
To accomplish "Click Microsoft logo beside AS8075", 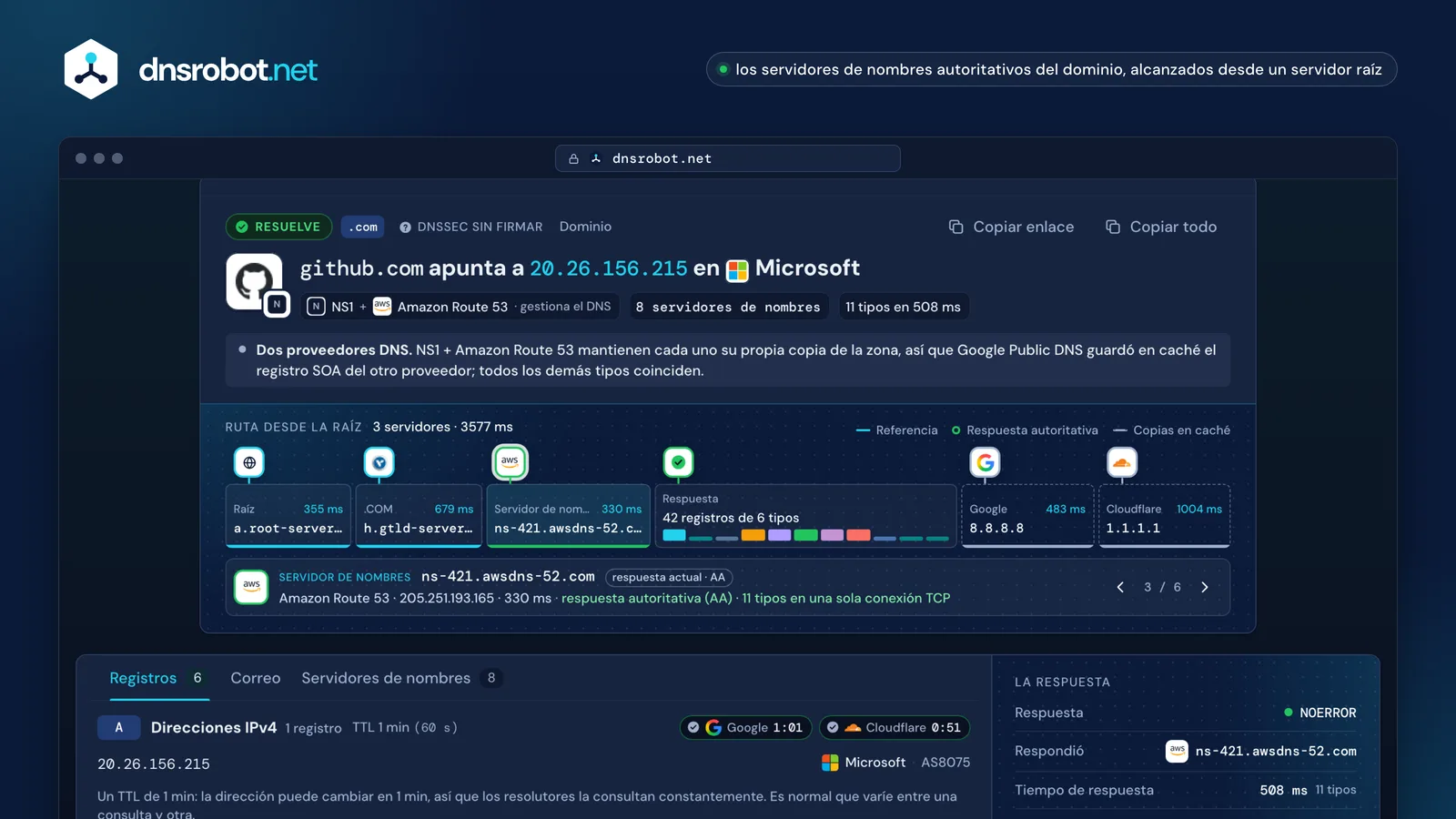I will tap(830, 763).
